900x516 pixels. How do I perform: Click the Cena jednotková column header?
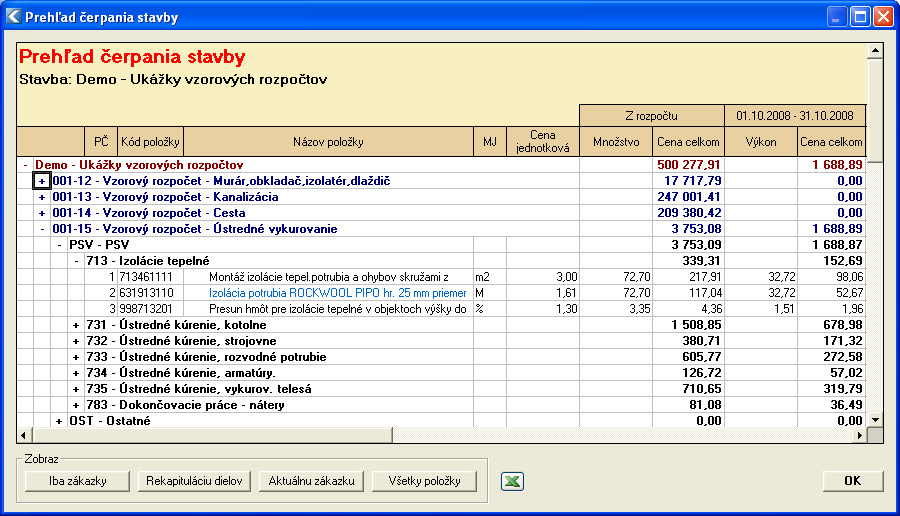(x=543, y=142)
